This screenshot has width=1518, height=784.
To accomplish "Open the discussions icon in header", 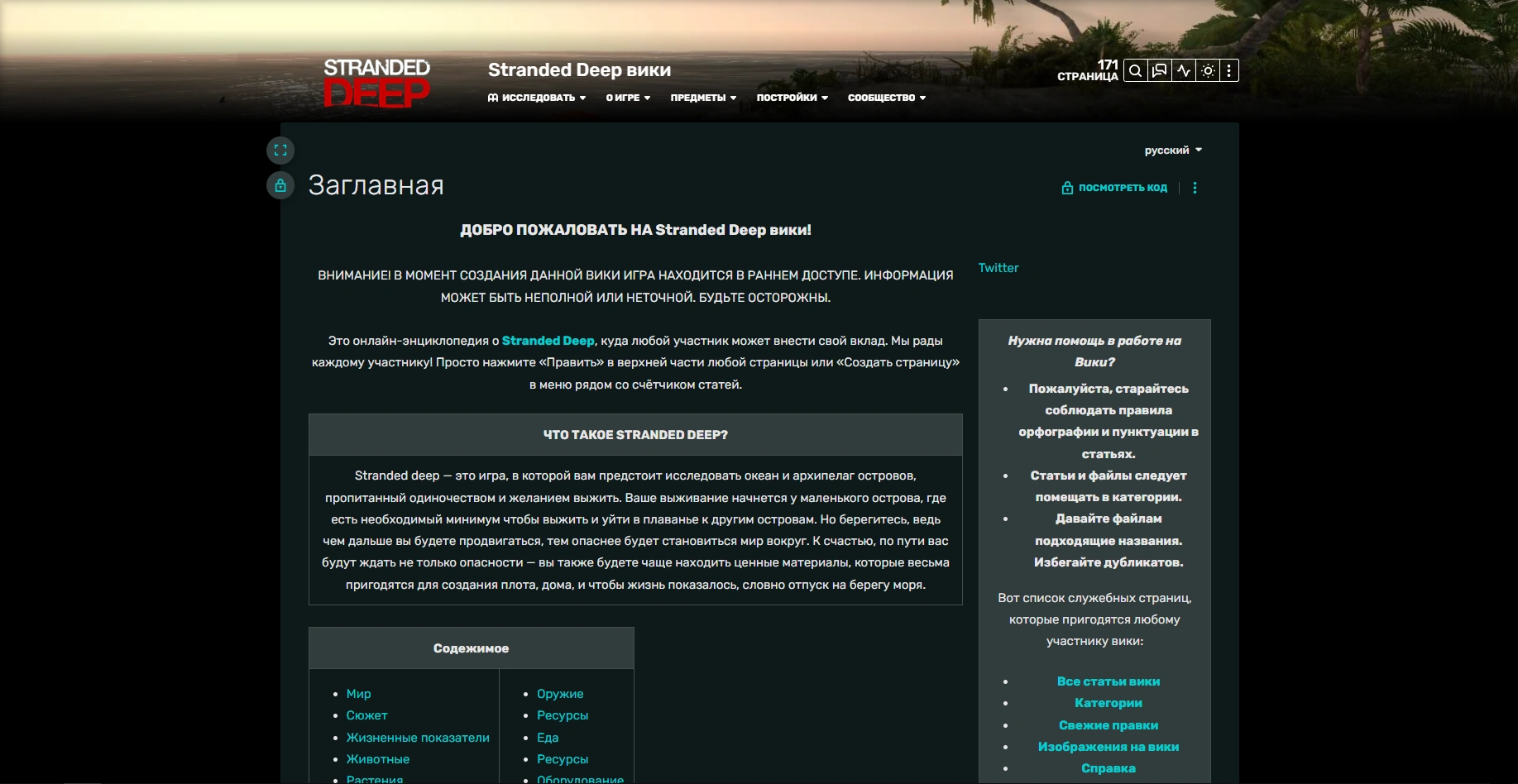I will coord(1160,71).
